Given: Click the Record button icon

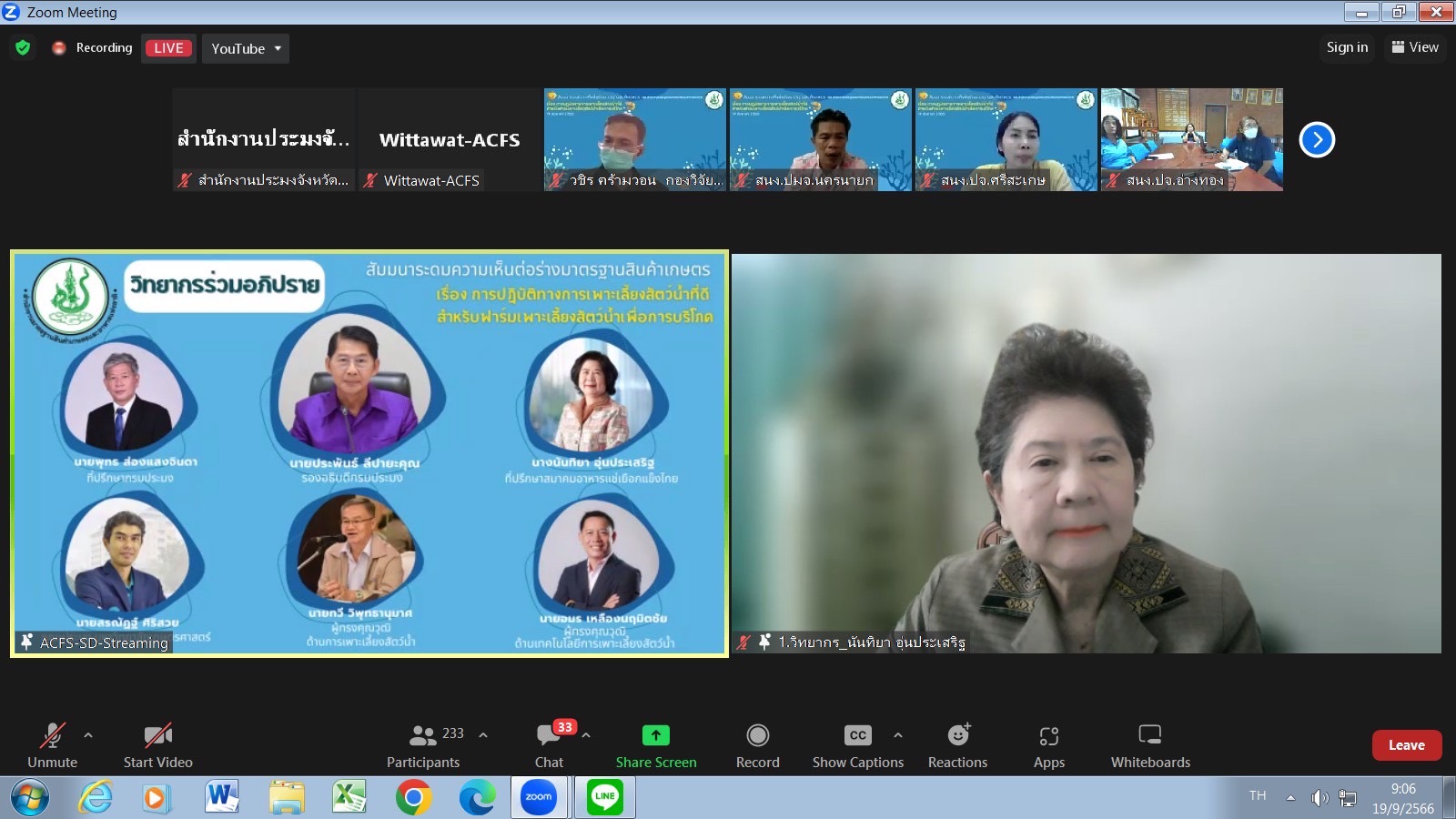Looking at the screenshot, I should point(758,735).
